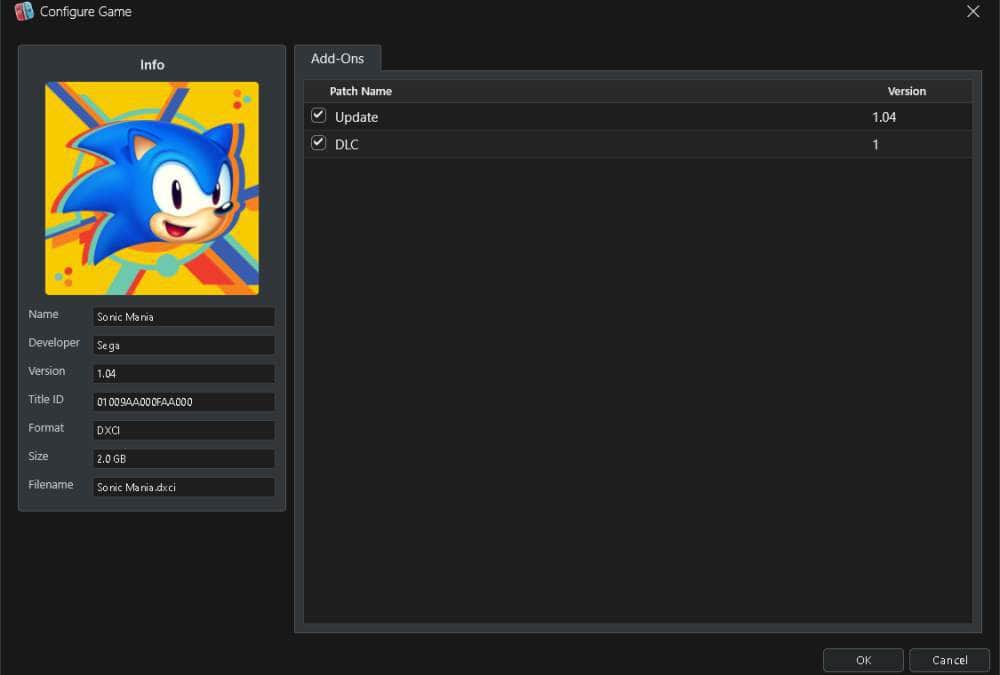
Task: Uncheck the Update patch checkbox
Action: point(318,115)
